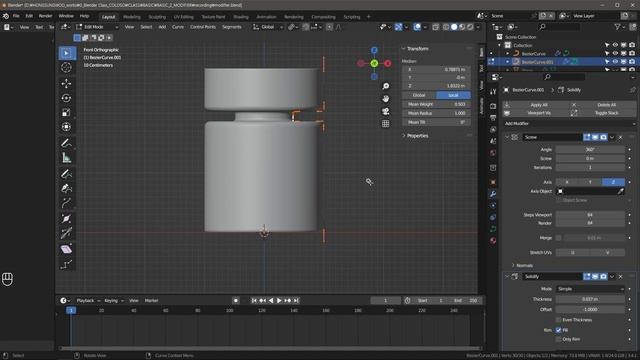
Task: Toggle render camera for BezierCurve
Action: (632, 53)
